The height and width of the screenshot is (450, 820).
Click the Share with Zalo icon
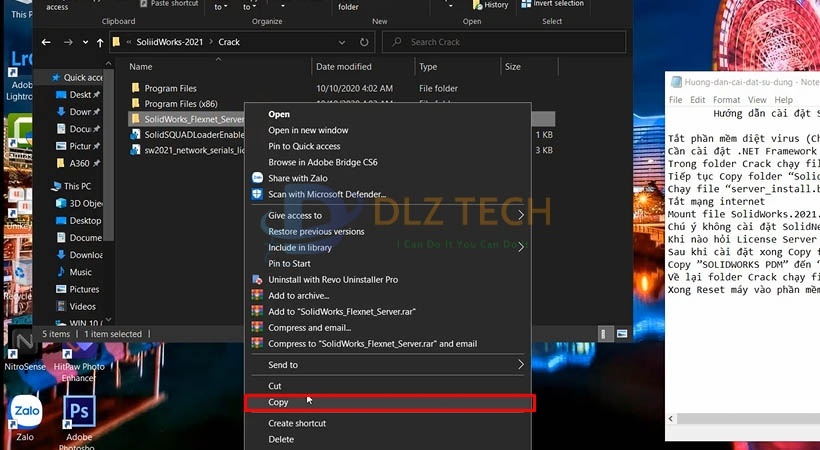click(257, 178)
